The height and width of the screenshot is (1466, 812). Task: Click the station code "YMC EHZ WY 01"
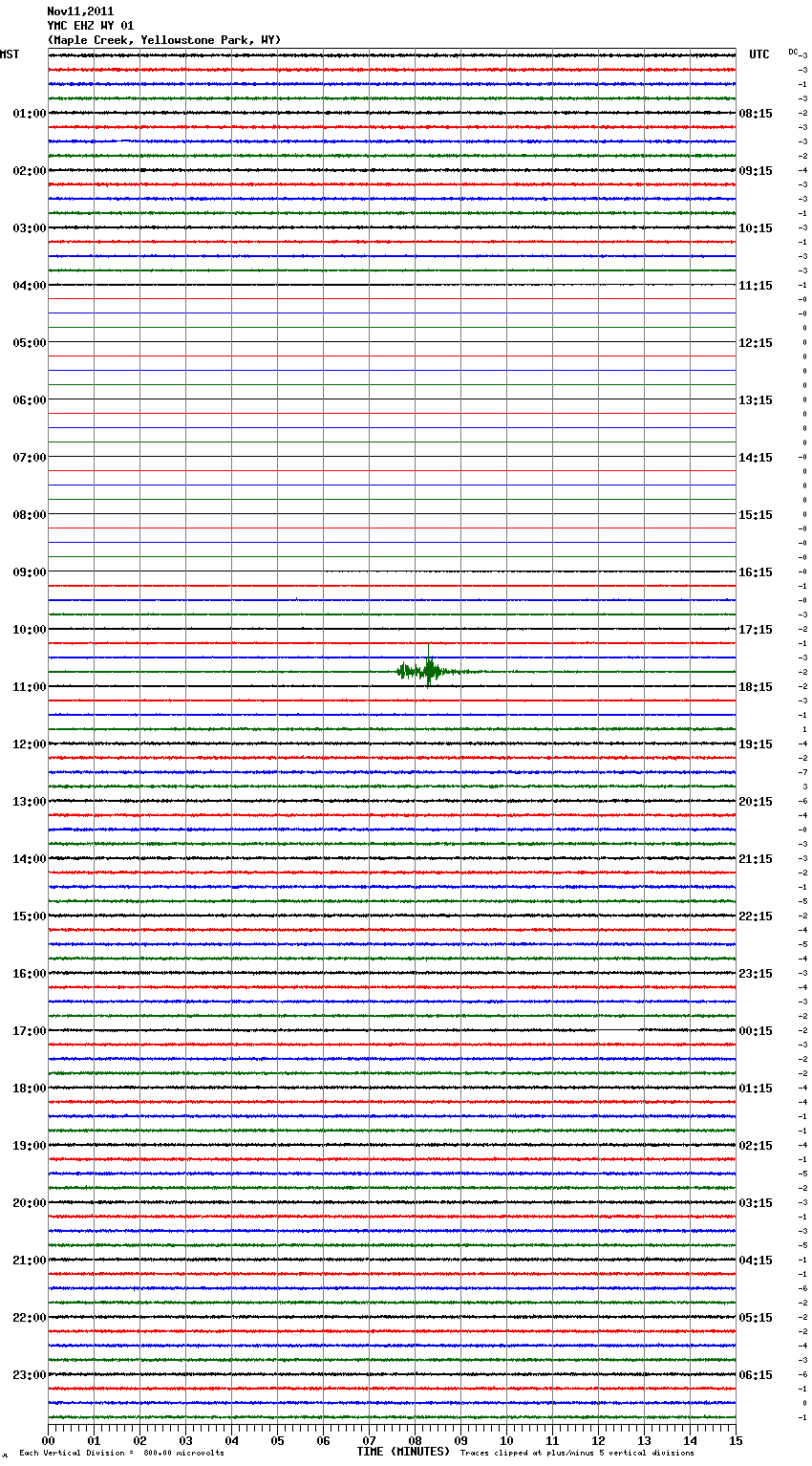tap(91, 26)
